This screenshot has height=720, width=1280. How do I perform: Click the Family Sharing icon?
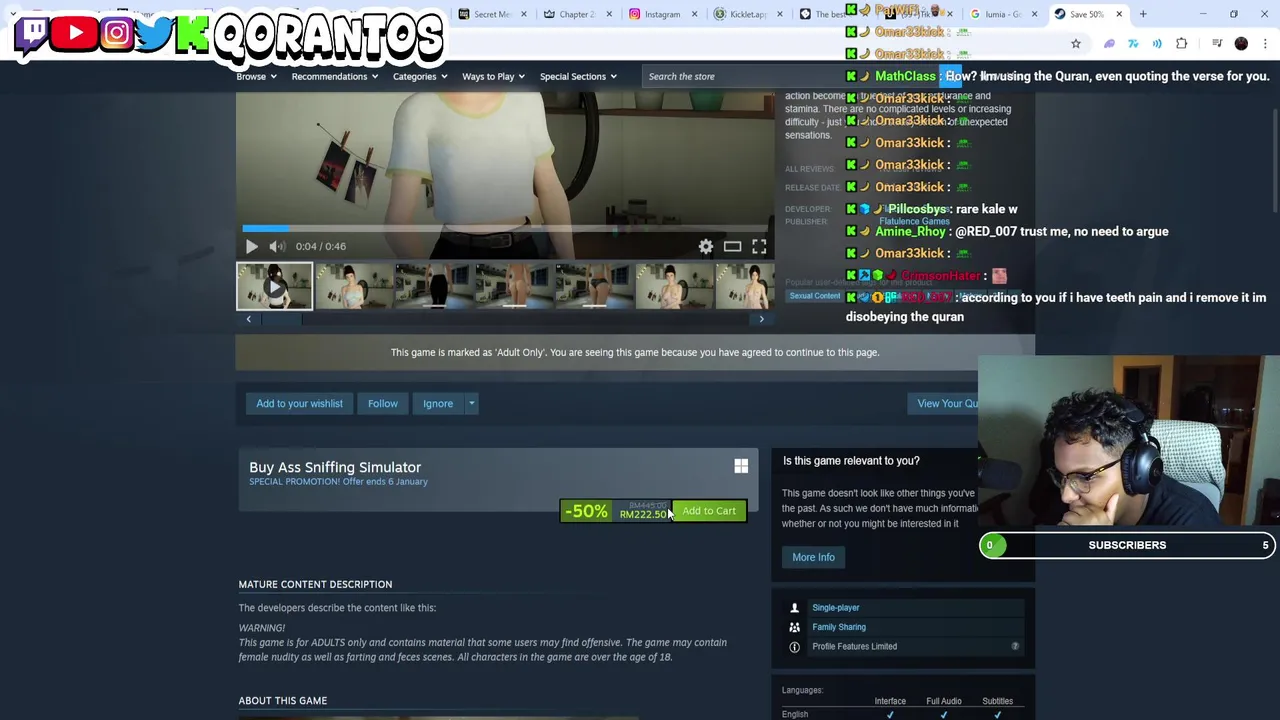point(794,627)
